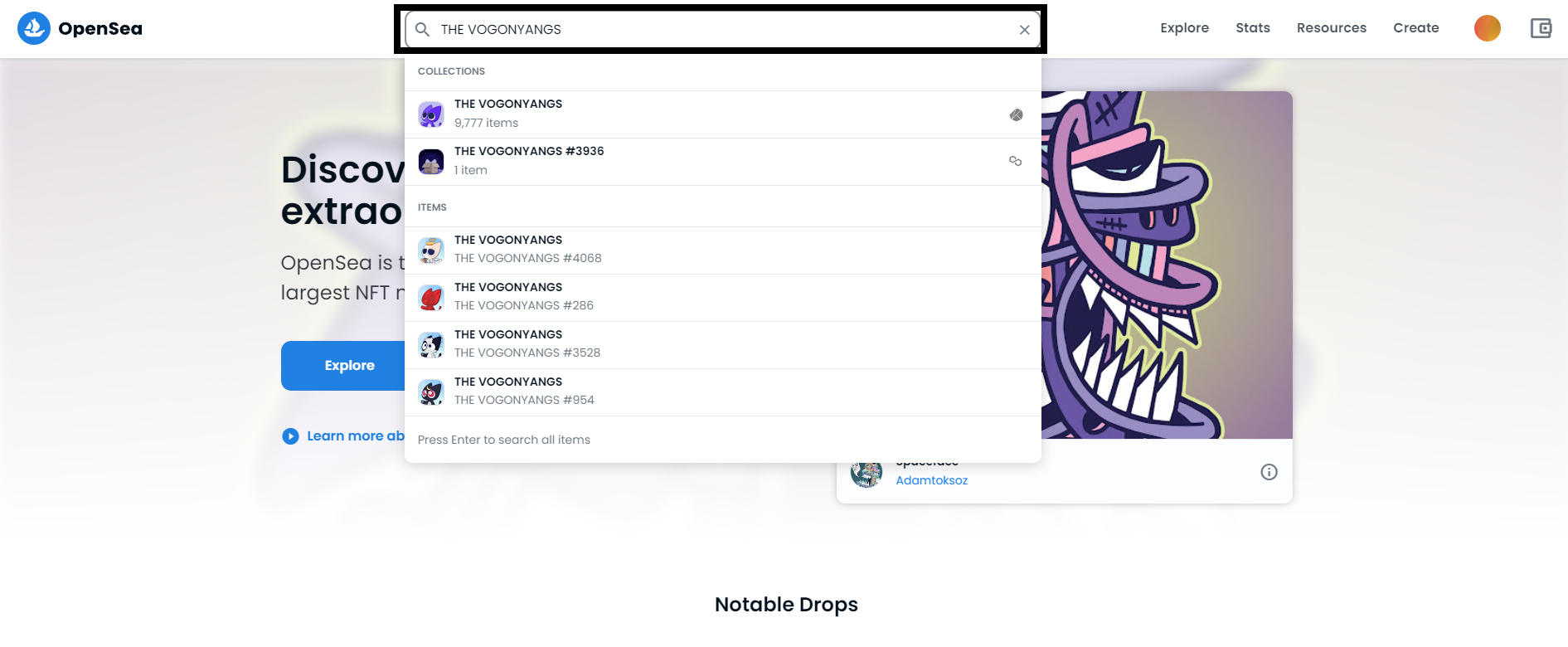Open THE VOGONYANGS #3528 search result
The height and width of the screenshot is (647, 1568).
pos(723,345)
